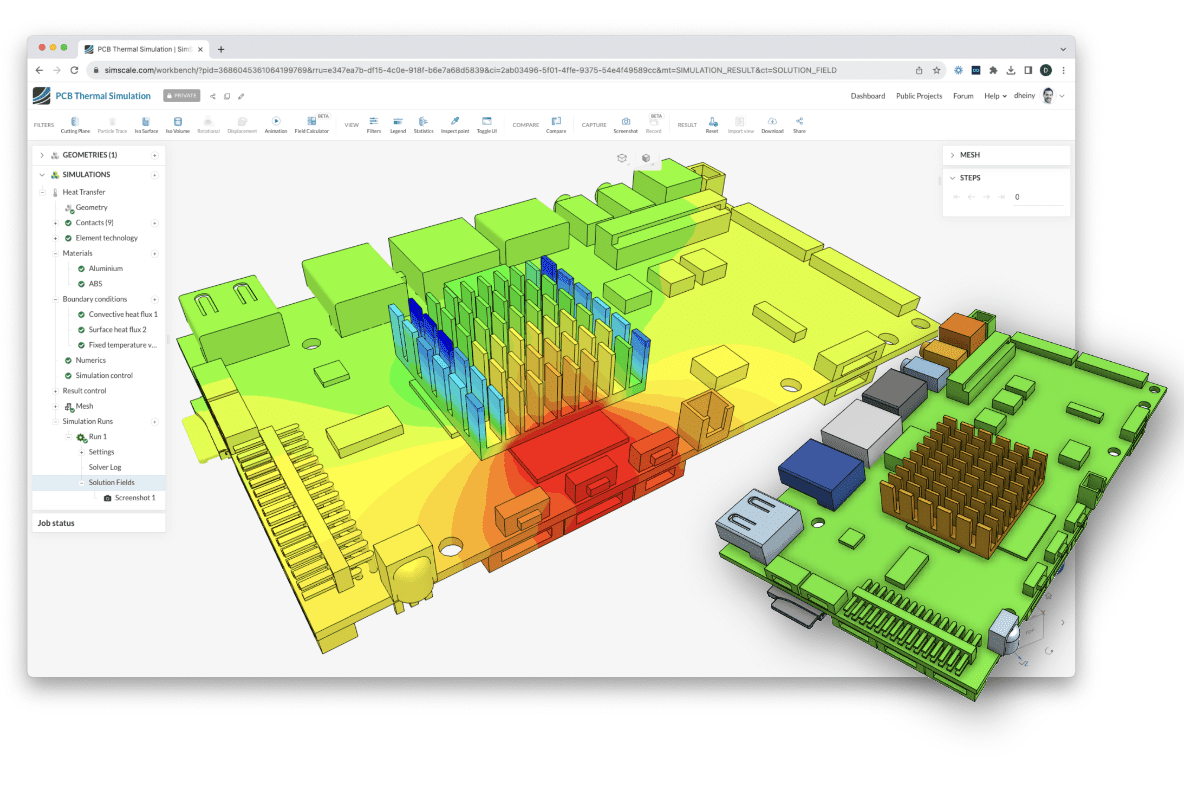
Task: Expand the Result control node
Action: point(55,390)
